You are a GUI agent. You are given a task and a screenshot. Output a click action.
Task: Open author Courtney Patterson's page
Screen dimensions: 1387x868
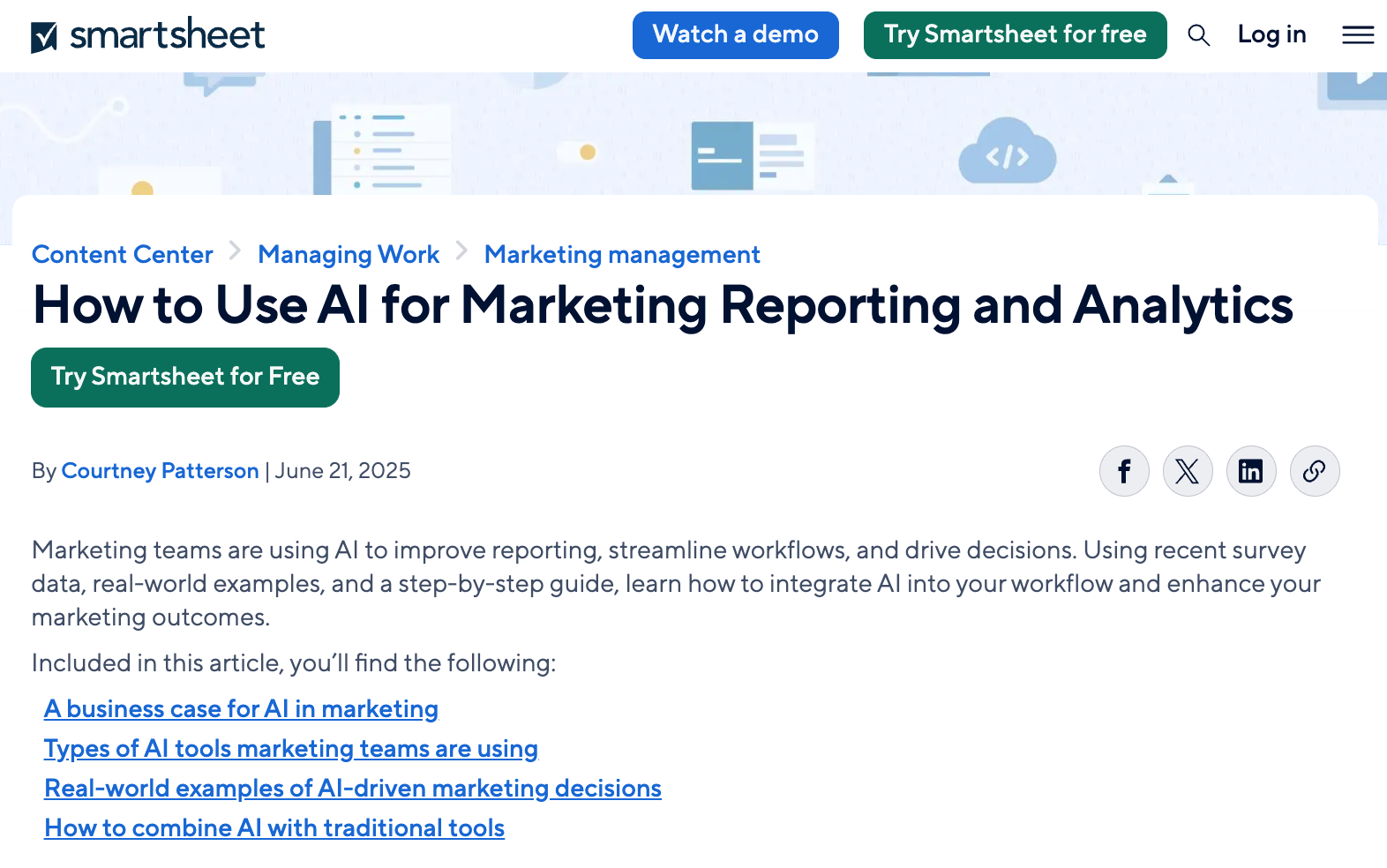coord(161,471)
